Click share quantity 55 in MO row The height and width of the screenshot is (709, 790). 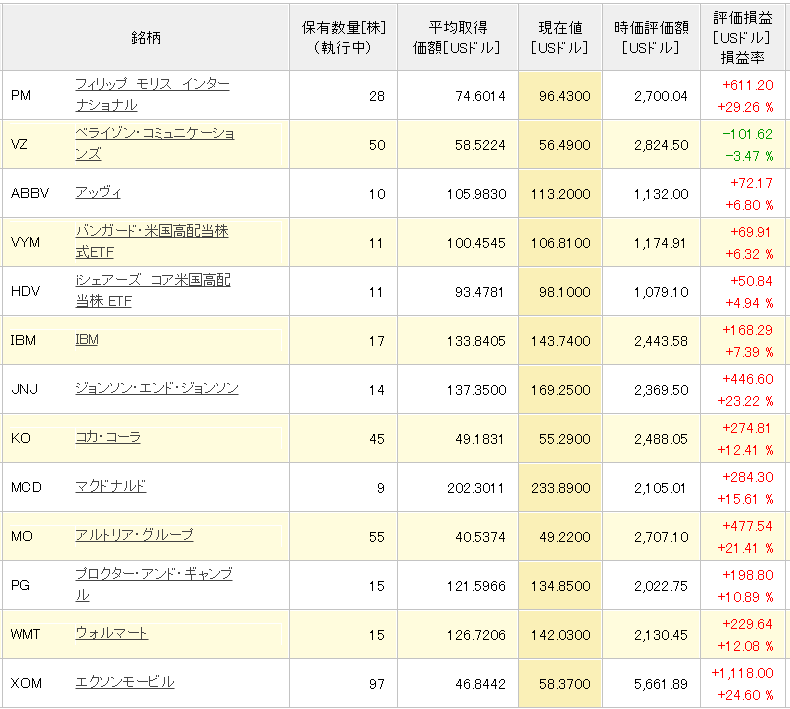[377, 537]
